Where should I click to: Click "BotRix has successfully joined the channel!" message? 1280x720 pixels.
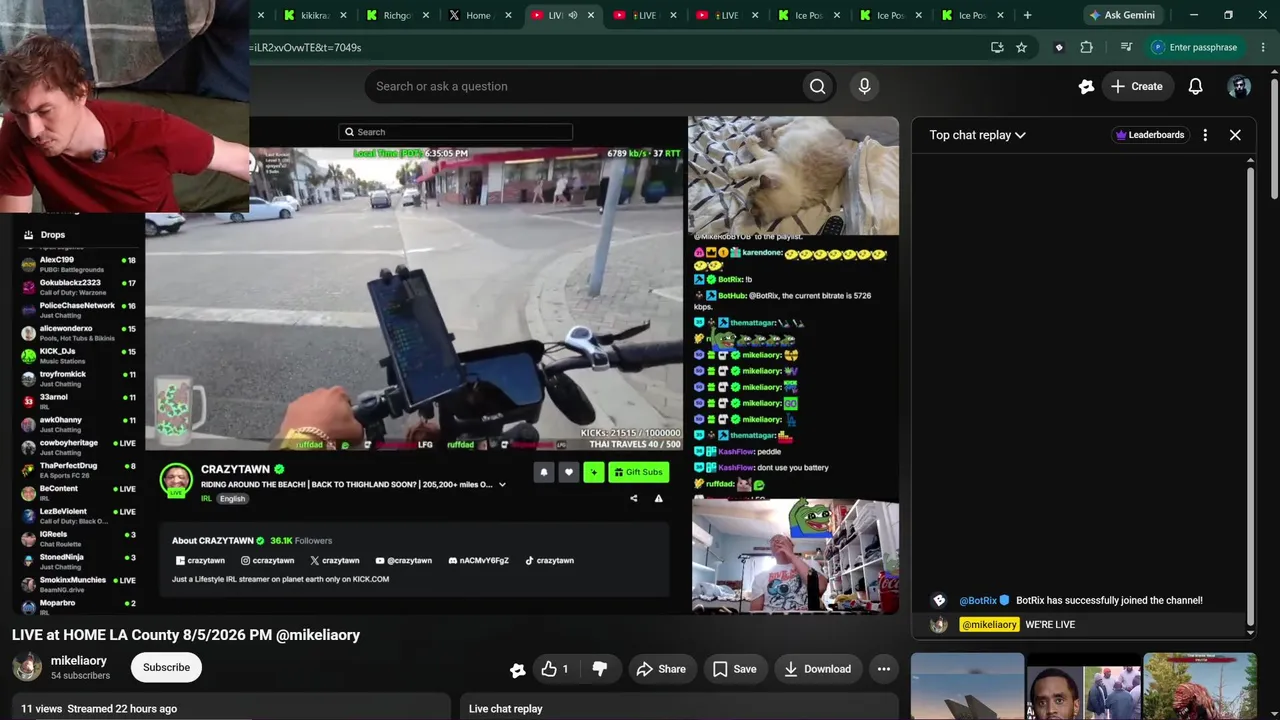(1109, 600)
